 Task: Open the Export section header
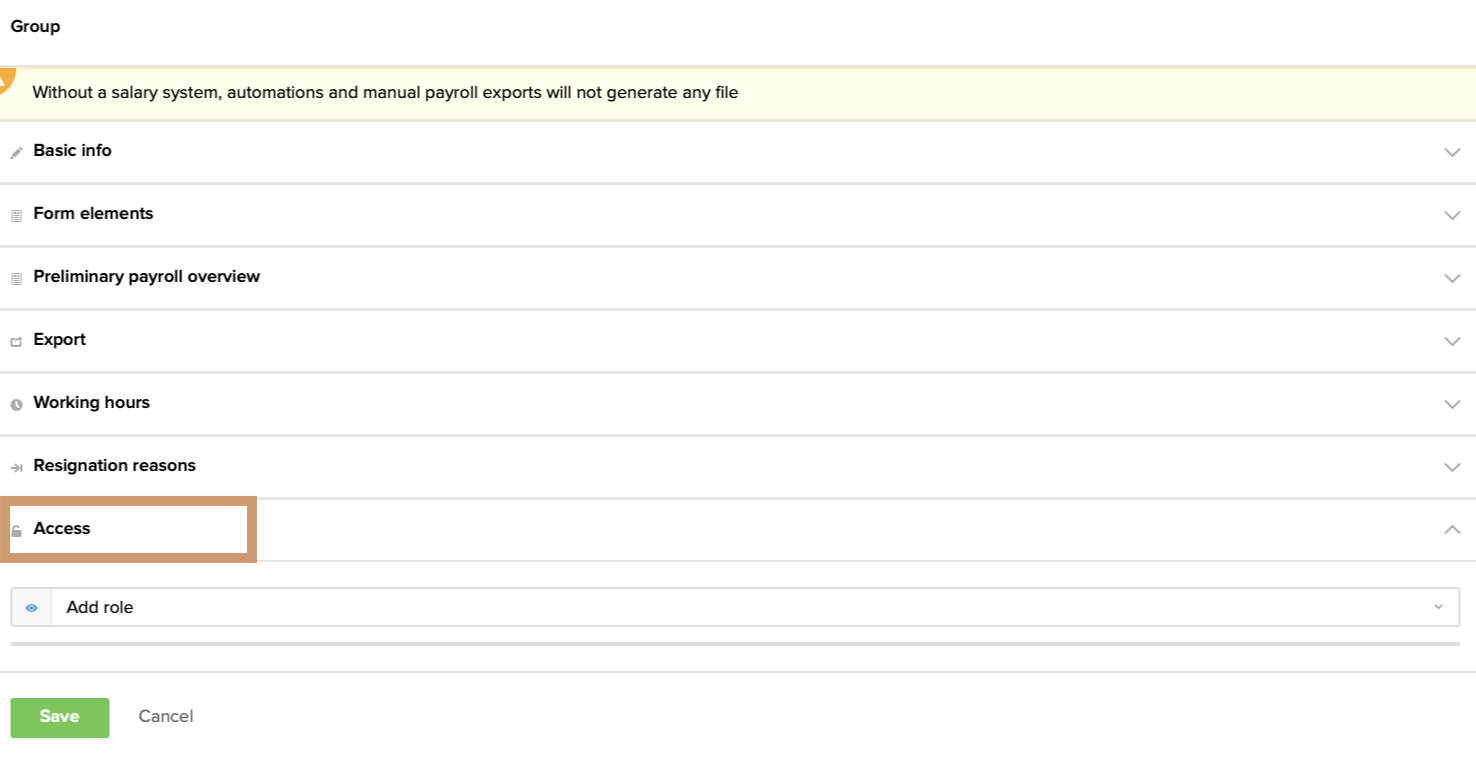point(60,340)
